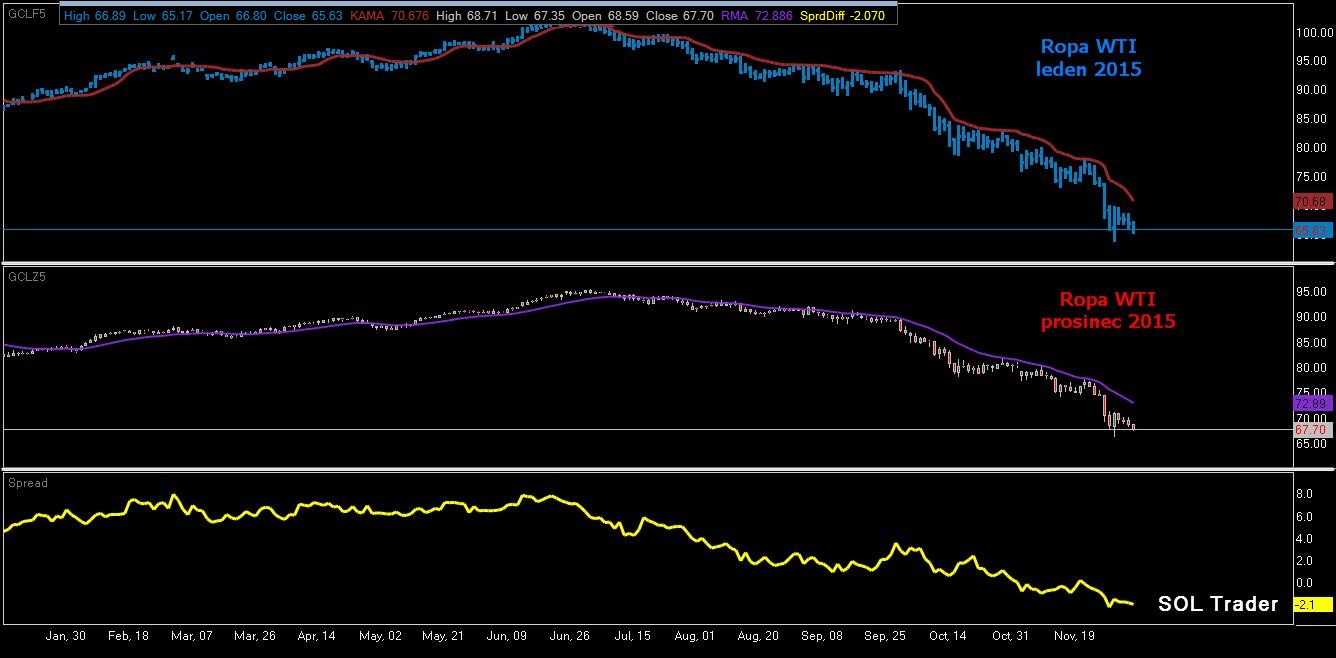Click 95.00 on the GCLZ5 price axis
Viewport: 1336px width, 658px height.
coord(1312,292)
